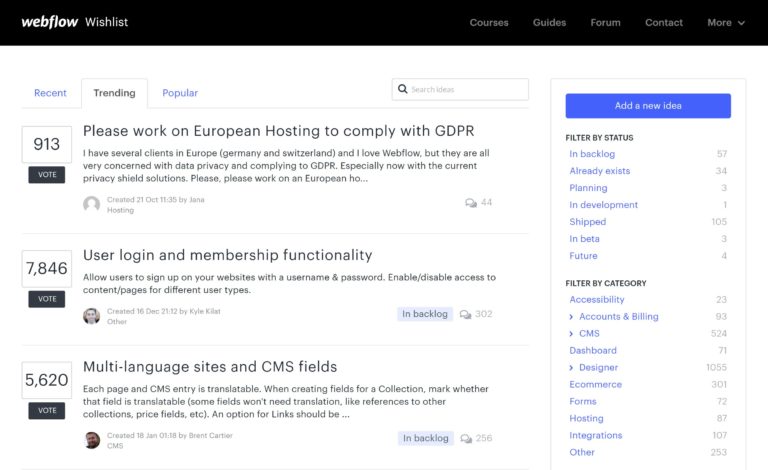Expand the Accounts & Billing category
Image resolution: width=768 pixels, height=470 pixels.
[x=571, y=317]
